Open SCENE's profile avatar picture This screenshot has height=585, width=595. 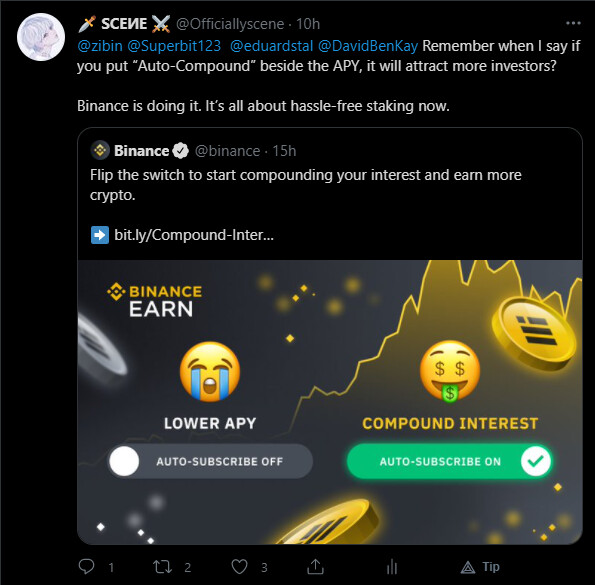[x=41, y=37]
